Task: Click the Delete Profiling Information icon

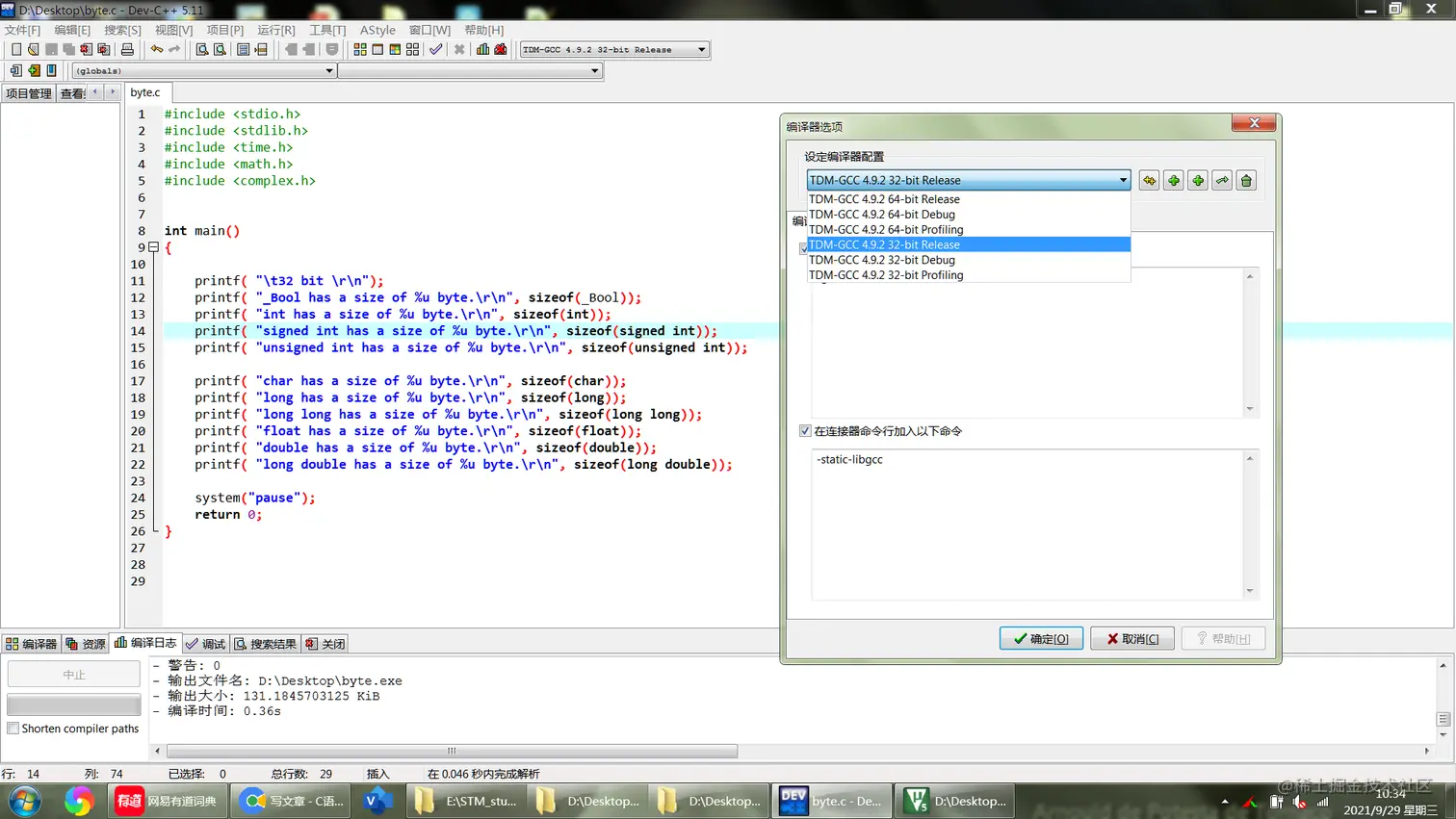Action: [x=501, y=49]
